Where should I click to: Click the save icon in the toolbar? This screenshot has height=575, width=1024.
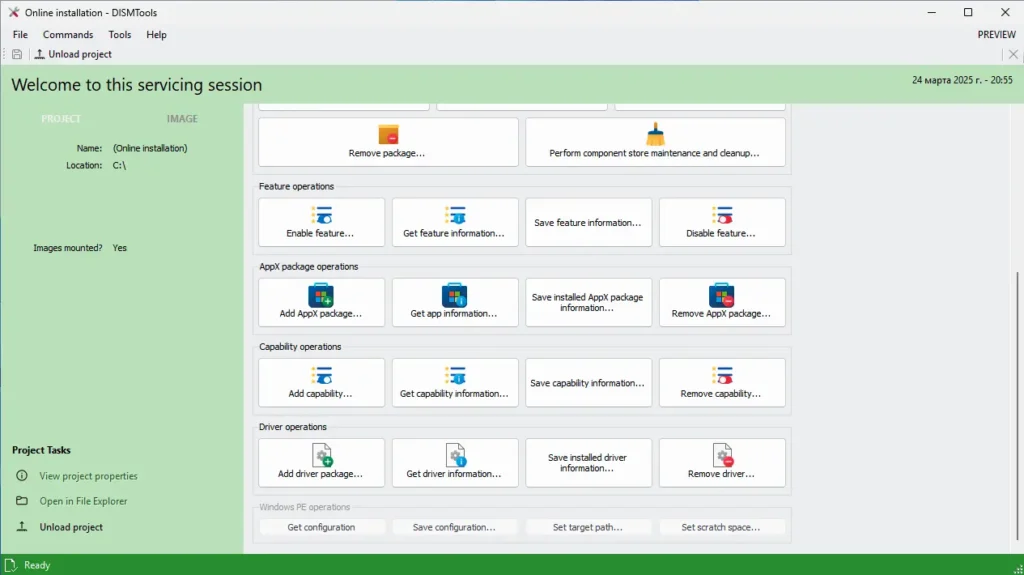click(17, 54)
